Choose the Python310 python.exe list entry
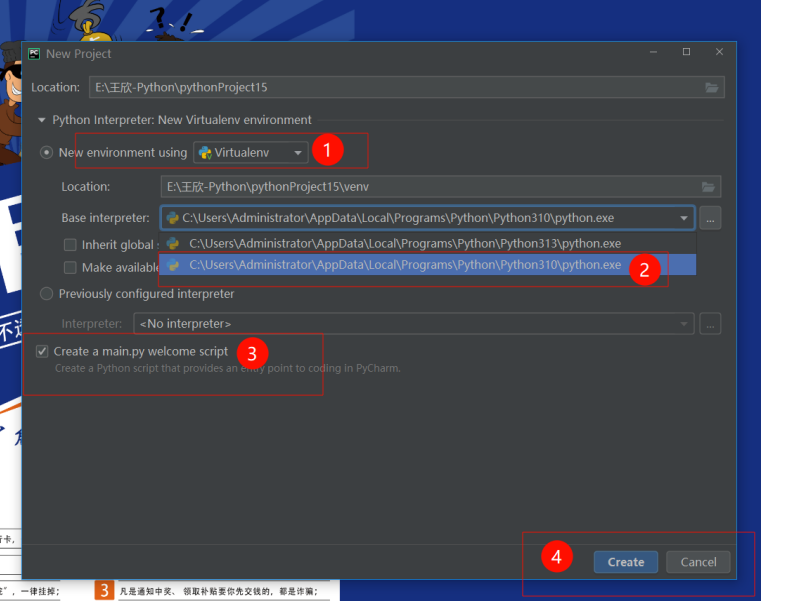This screenshot has width=786, height=601. coord(428,265)
